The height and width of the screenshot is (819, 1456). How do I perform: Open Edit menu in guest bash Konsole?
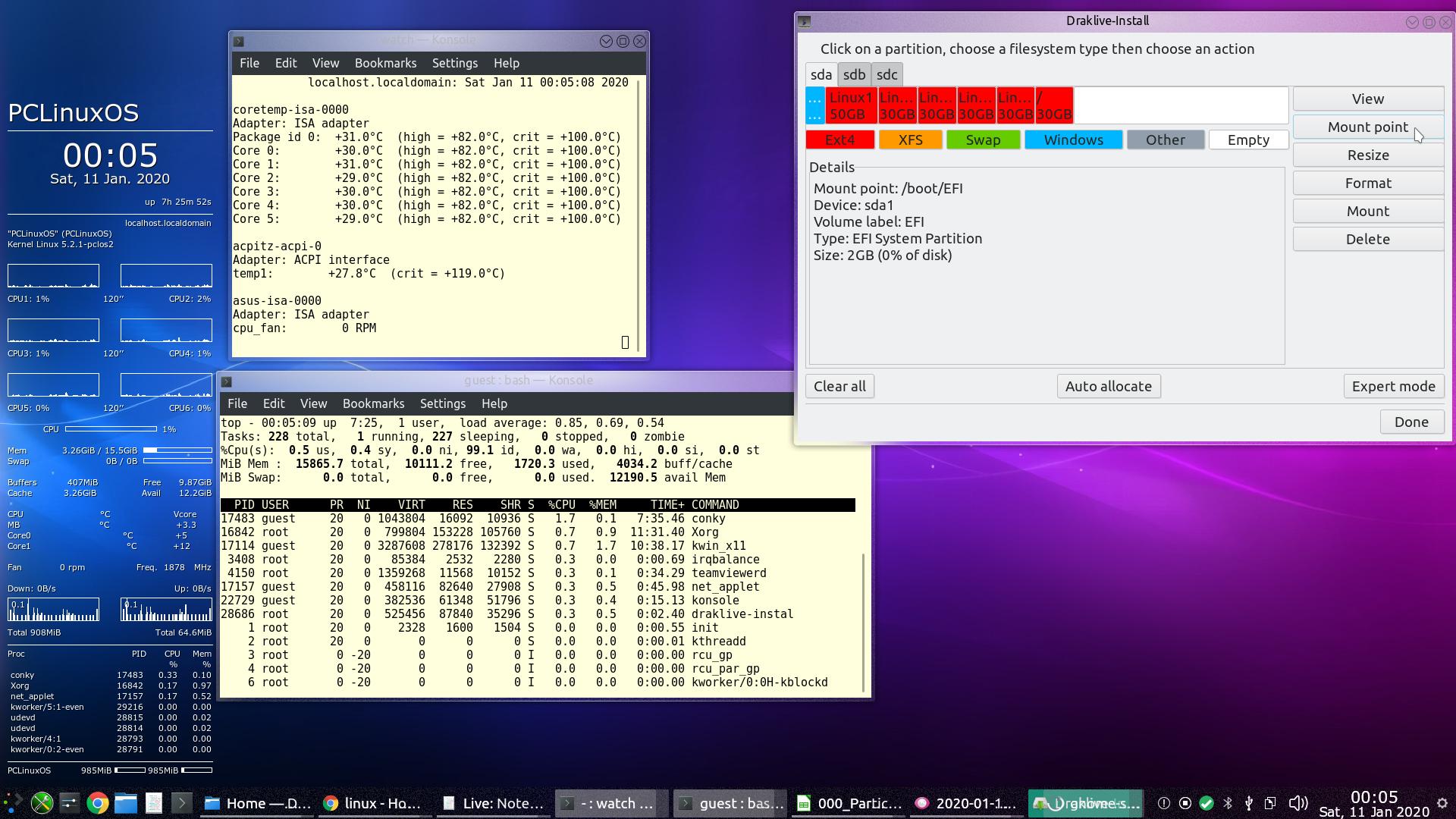click(x=274, y=403)
